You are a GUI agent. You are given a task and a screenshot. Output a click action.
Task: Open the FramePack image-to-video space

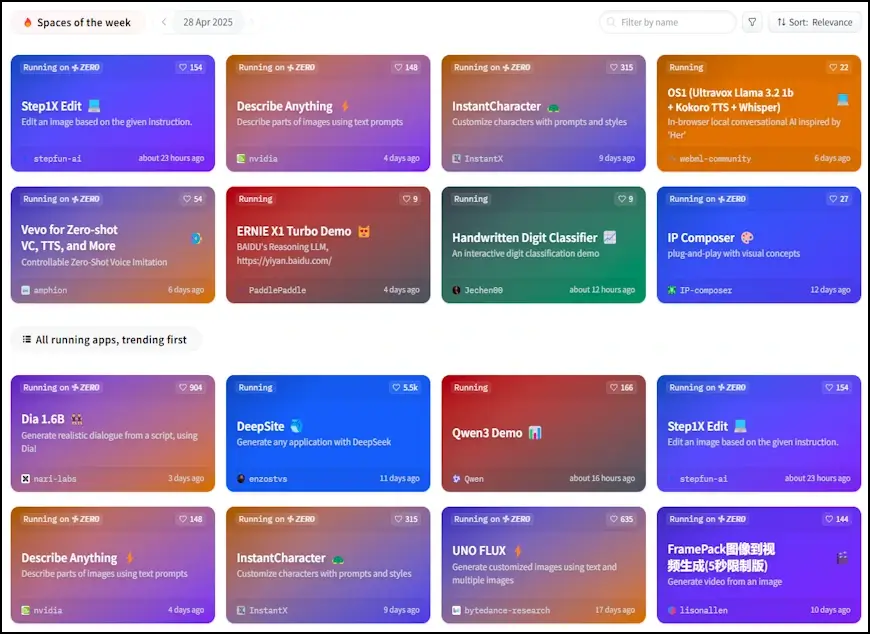click(x=721, y=557)
